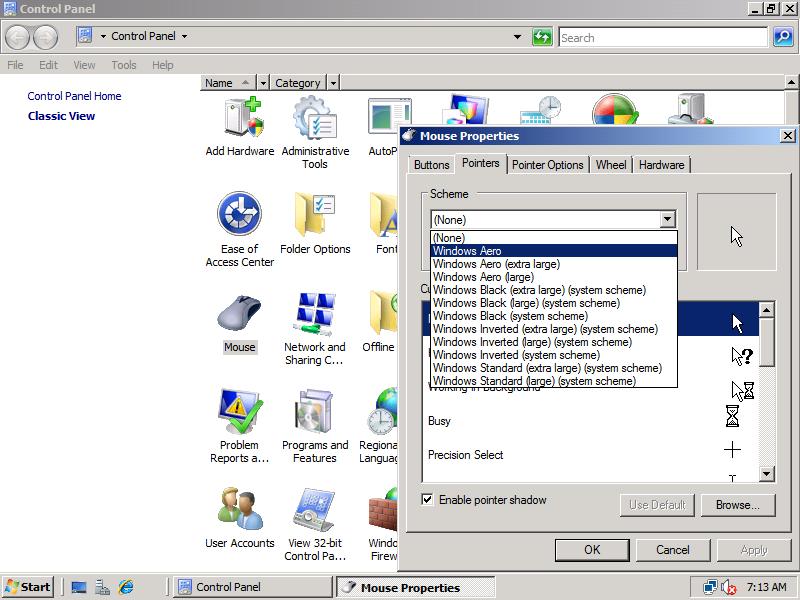Viewport: 800px width, 600px height.
Task: Open Control Panel Home link
Action: [74, 96]
